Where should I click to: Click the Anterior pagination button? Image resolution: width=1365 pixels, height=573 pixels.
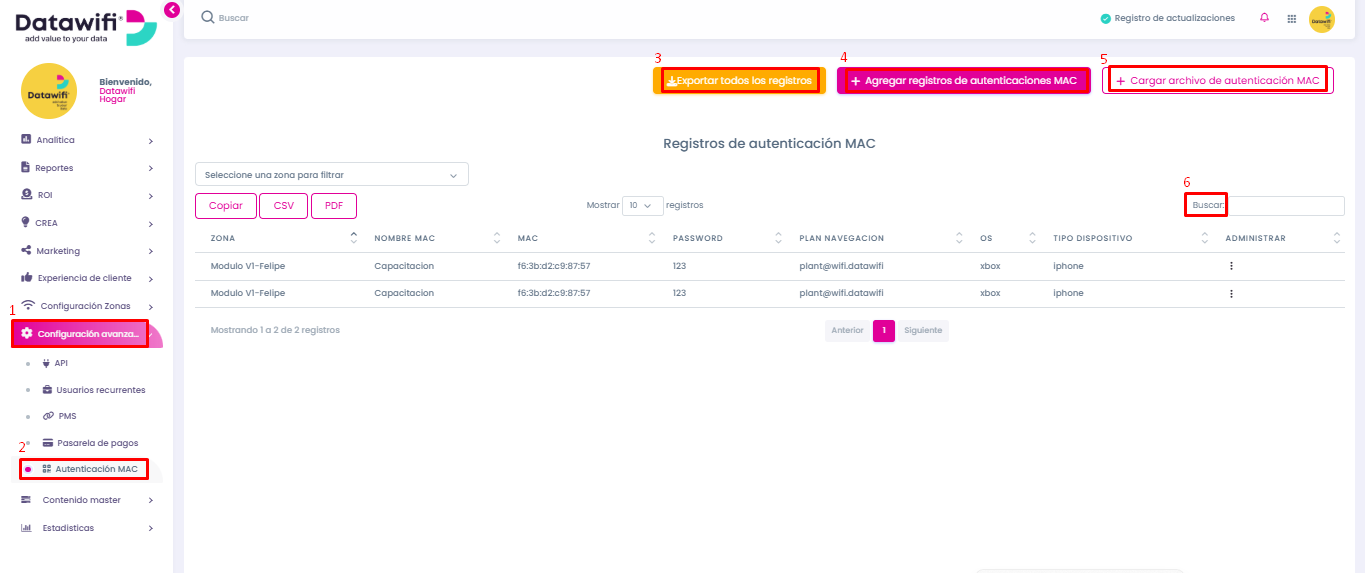[x=848, y=330]
